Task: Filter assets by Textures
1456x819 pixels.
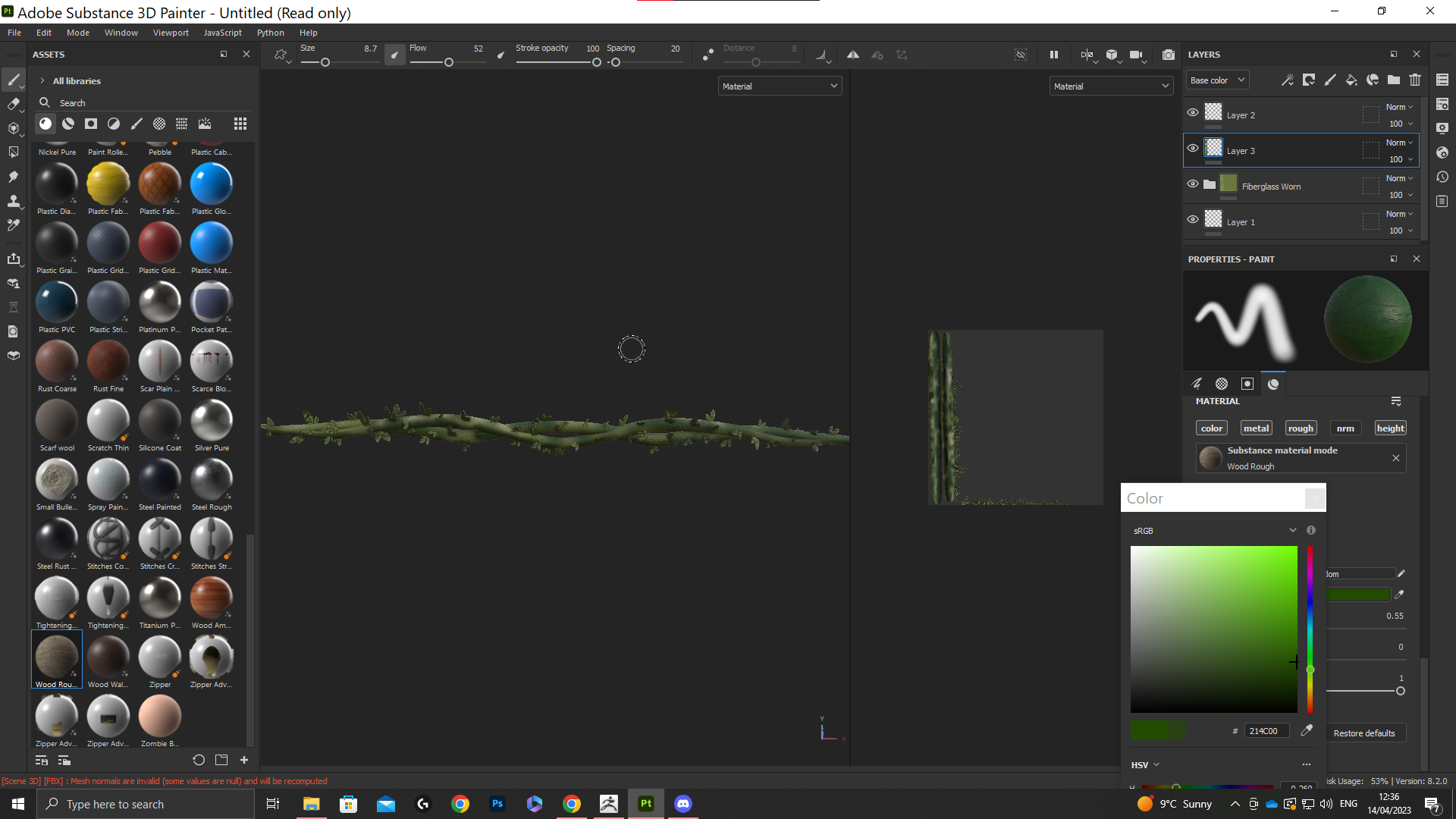Action: 182,124
